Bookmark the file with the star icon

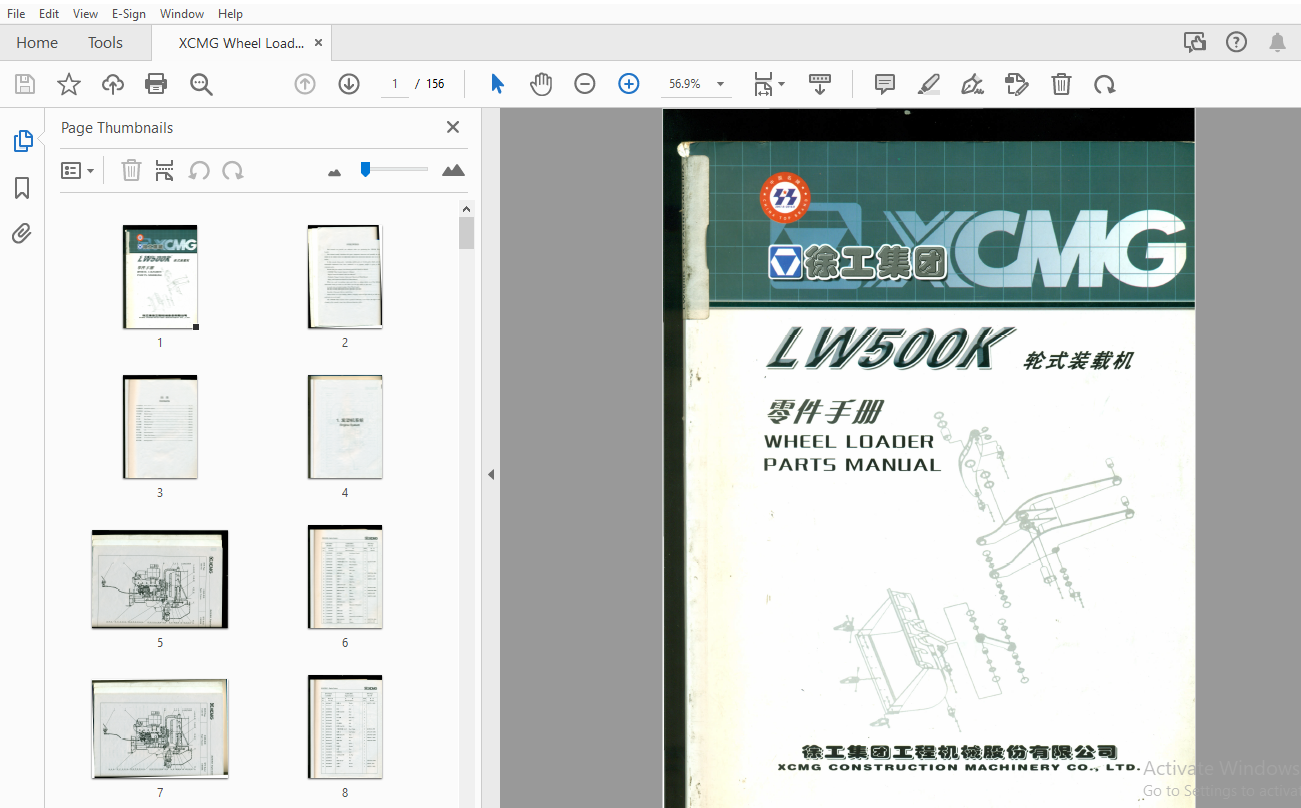coord(68,84)
